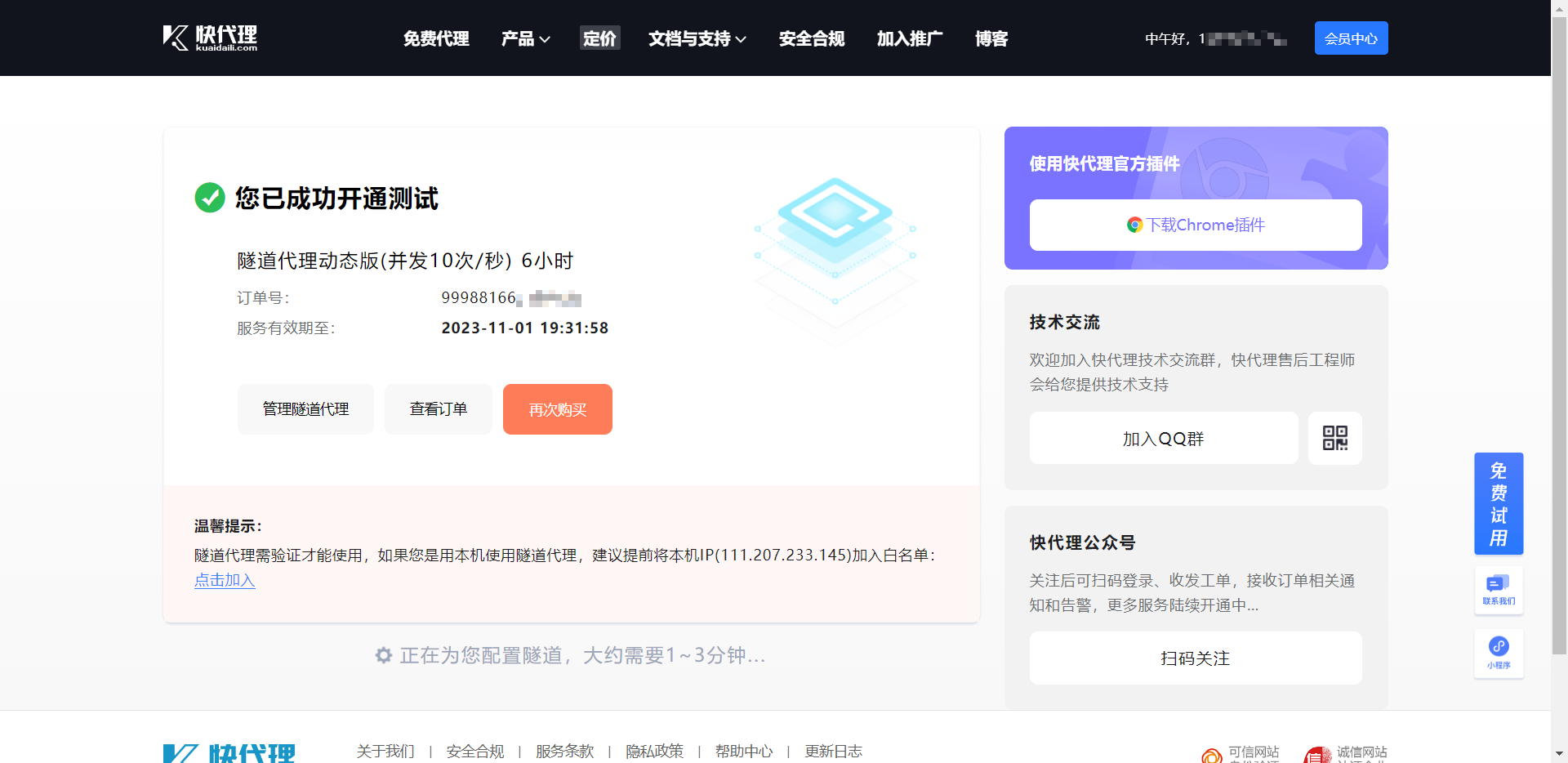Click 下载Chrome插件 button

[1196, 225]
